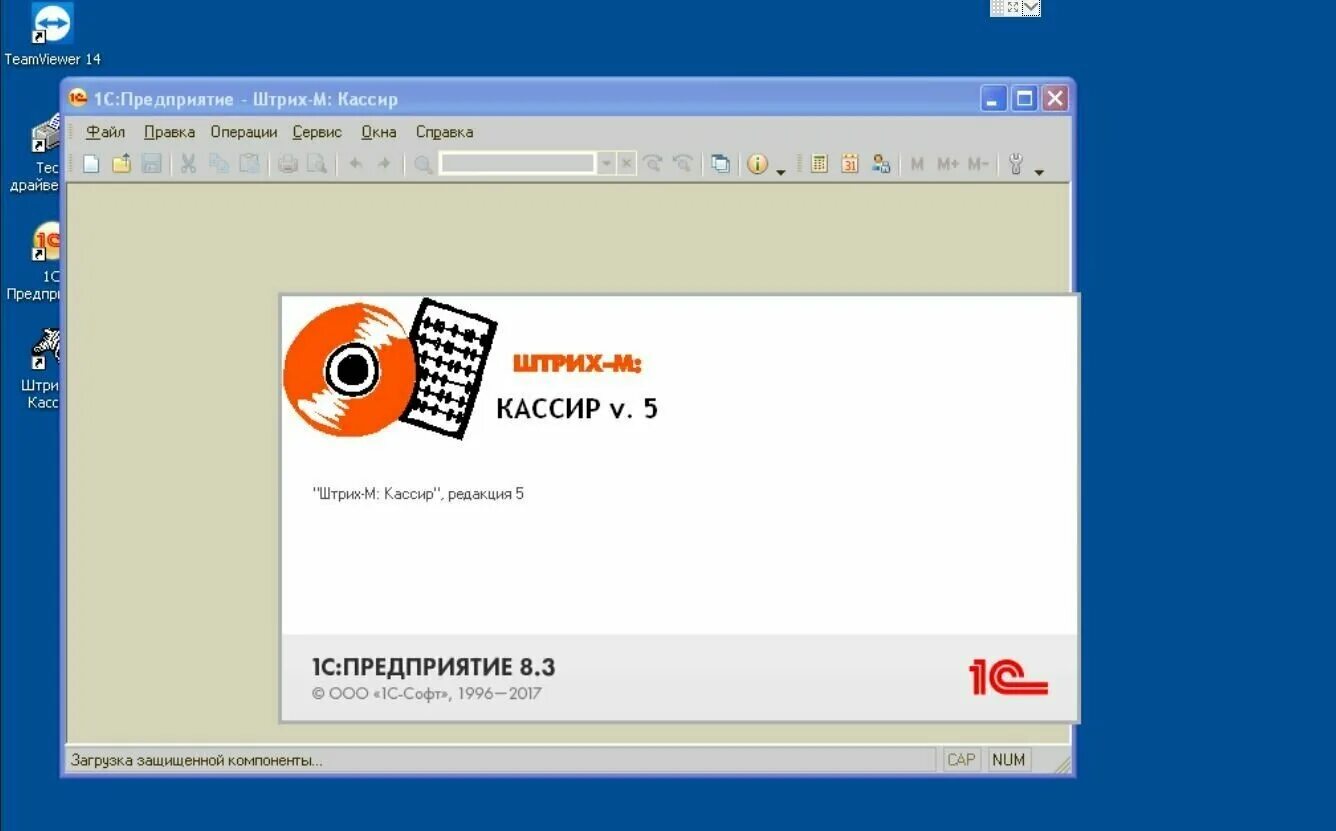Click the '"Штрих-М: Кассир", редакция 5' text

(x=418, y=494)
